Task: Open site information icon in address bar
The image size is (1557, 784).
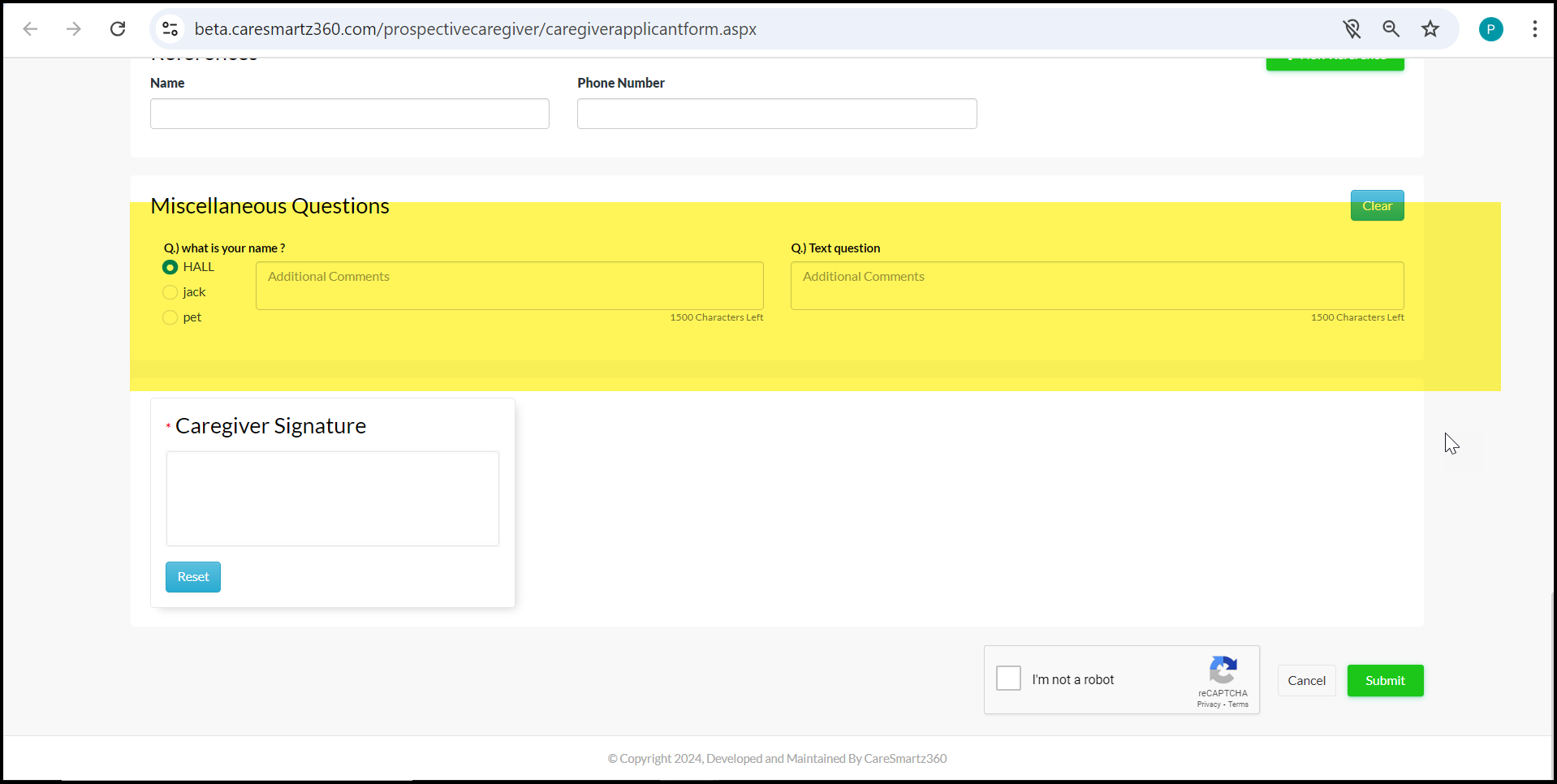Action: point(170,29)
